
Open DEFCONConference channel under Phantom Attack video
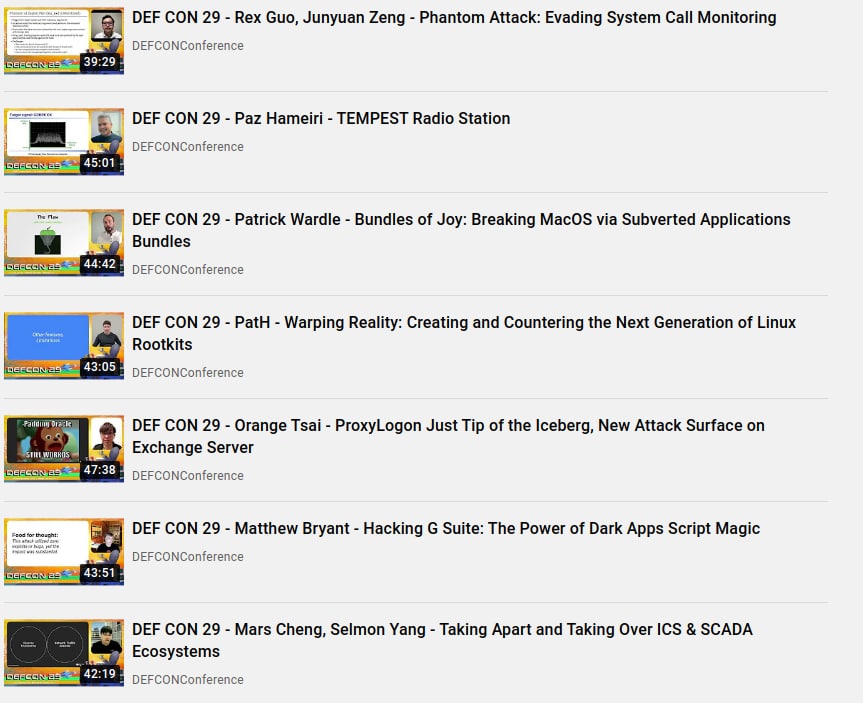188,46
